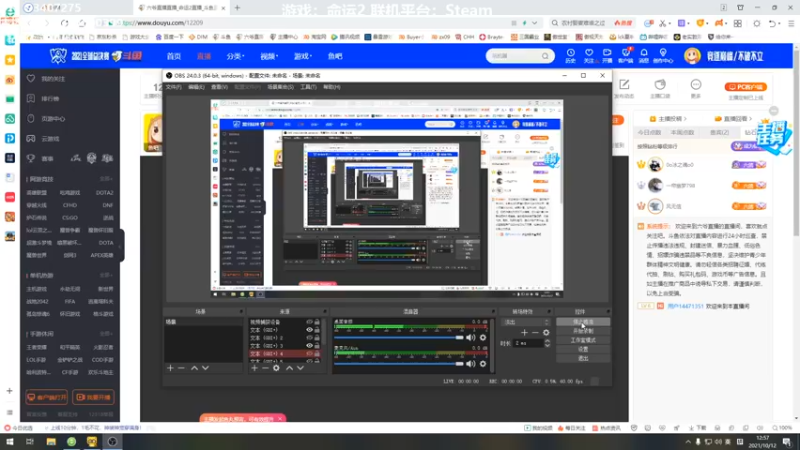
Task: Click the orange PC客户端 button
Action: click(745, 87)
